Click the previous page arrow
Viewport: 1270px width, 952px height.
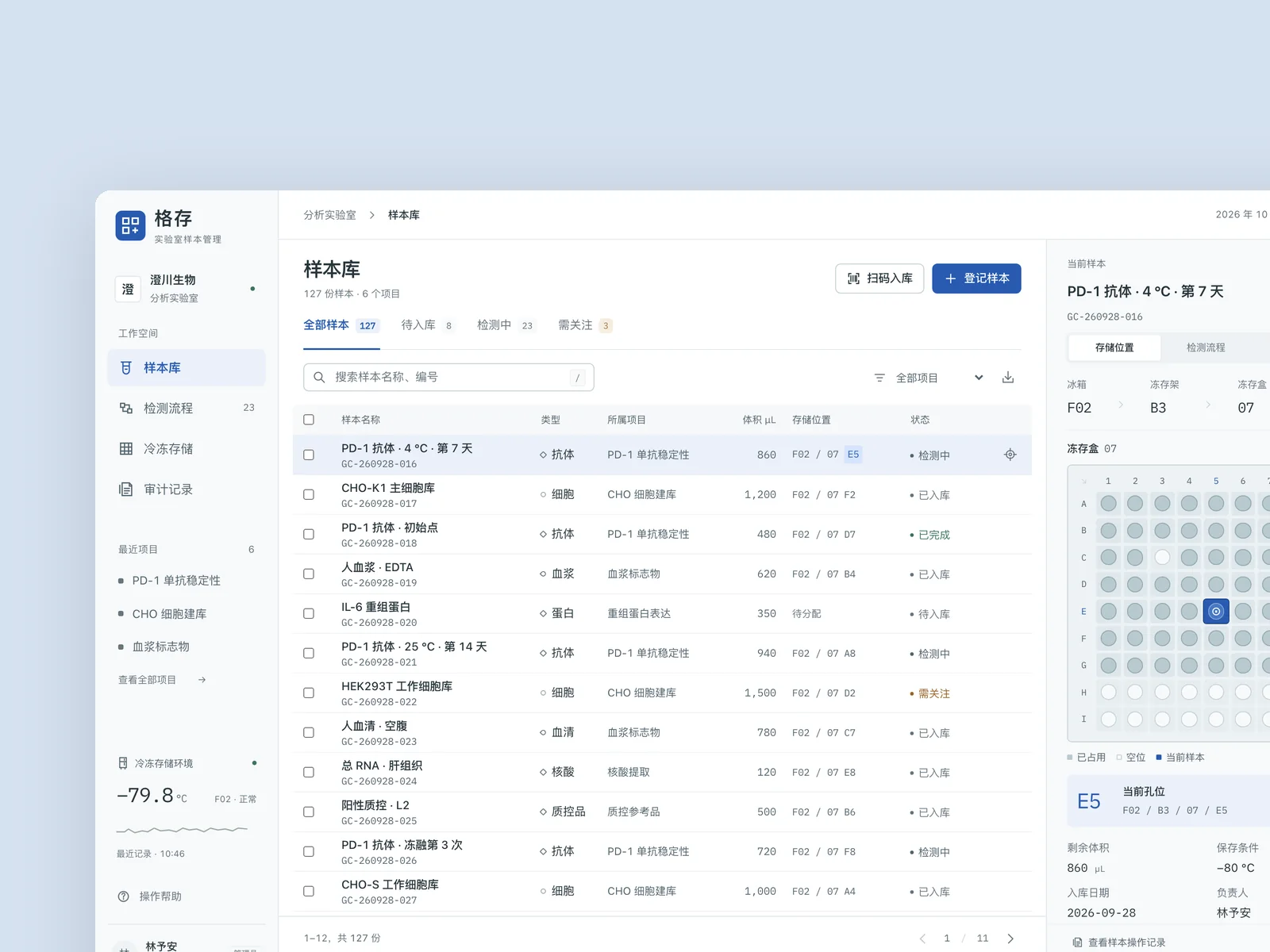click(922, 939)
